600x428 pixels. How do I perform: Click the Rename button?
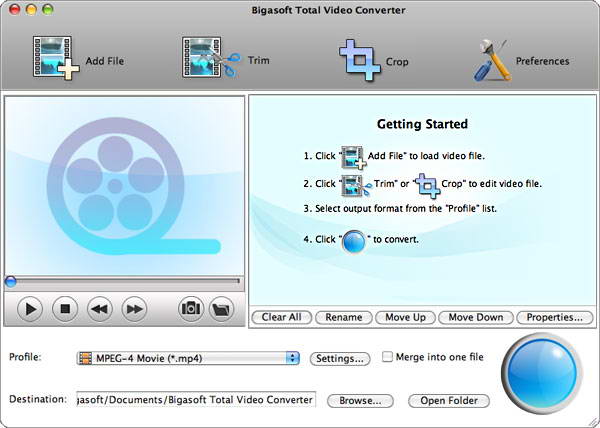[x=344, y=317]
